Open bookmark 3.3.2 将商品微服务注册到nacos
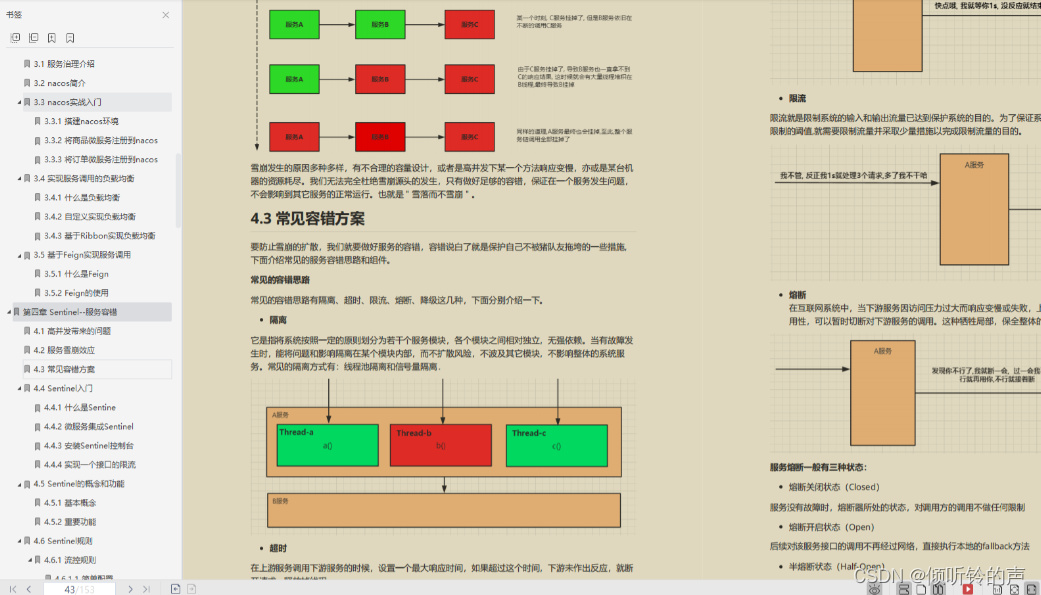Viewport: 1041px width, 595px height. pyautogui.click(x=101, y=141)
